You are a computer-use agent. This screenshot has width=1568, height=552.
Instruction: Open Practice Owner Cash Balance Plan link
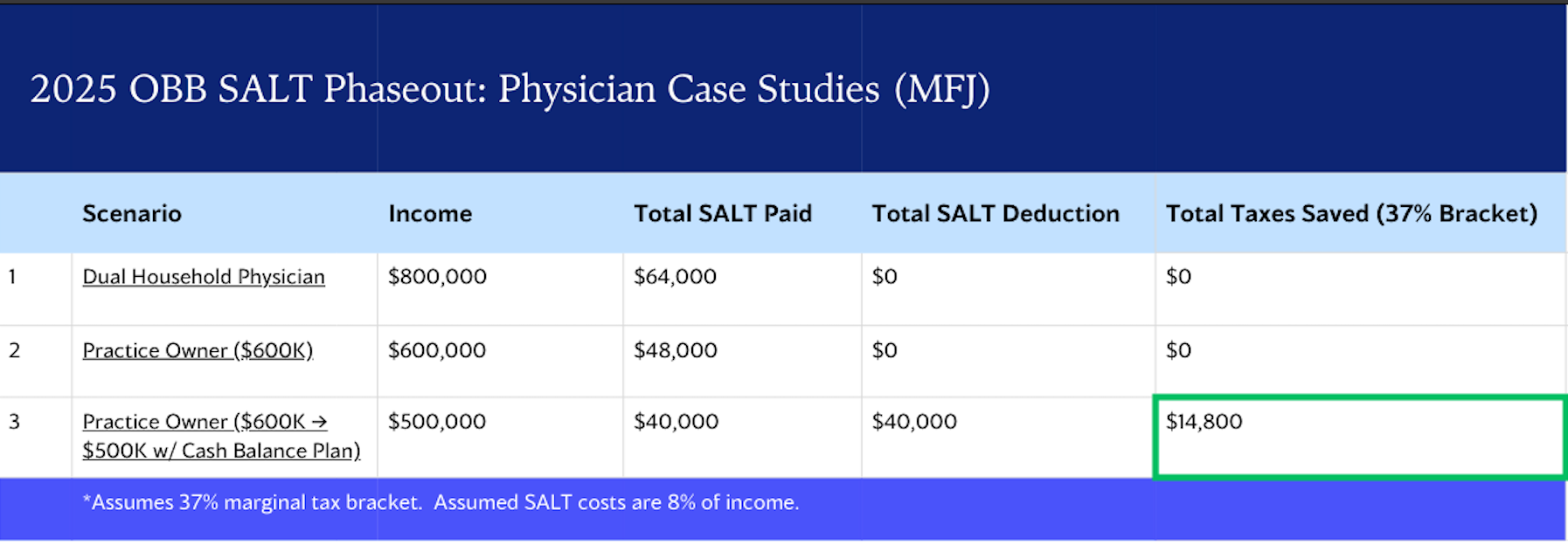click(220, 436)
